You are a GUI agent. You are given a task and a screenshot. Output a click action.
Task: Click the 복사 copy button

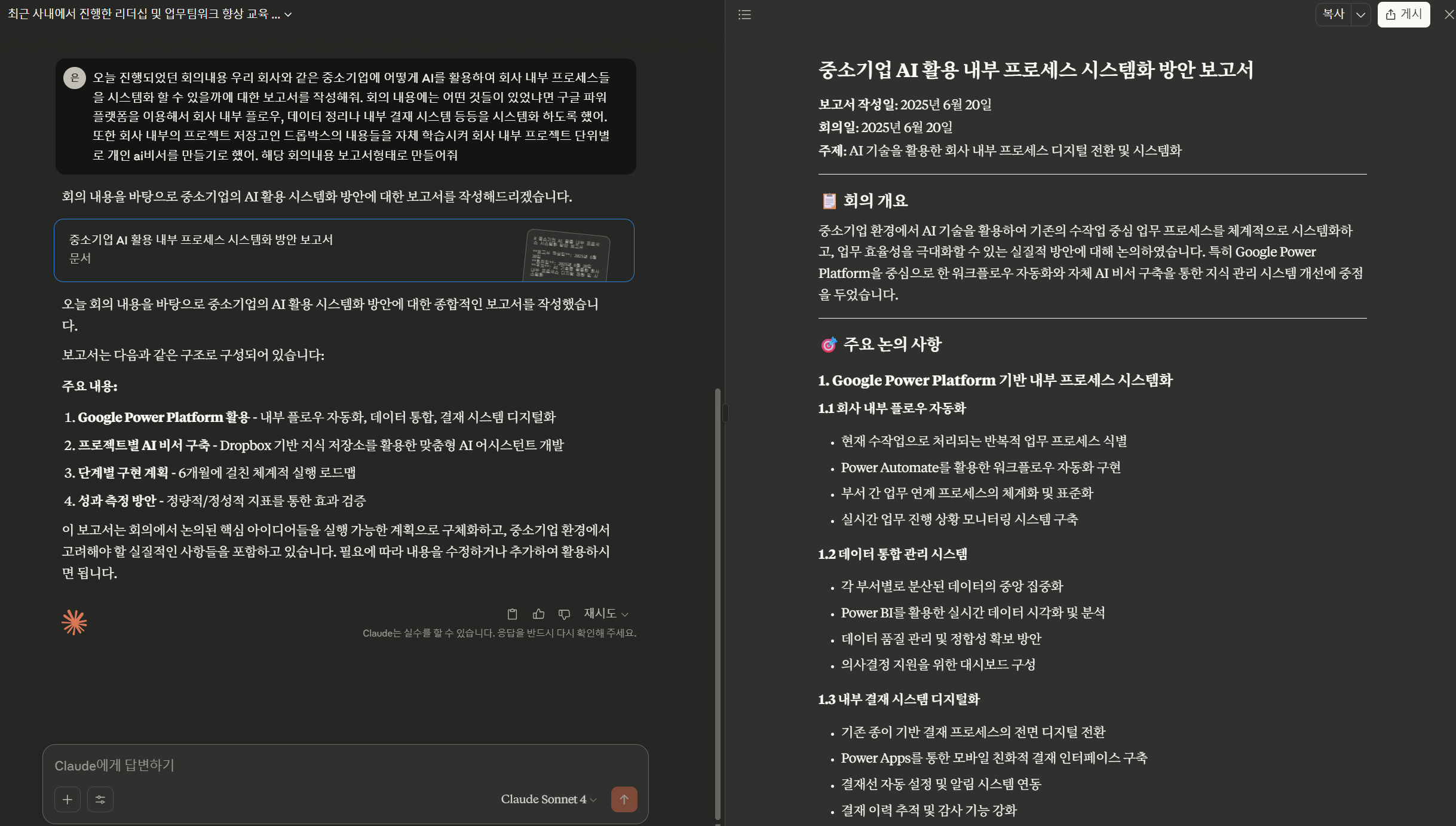pos(1334,14)
